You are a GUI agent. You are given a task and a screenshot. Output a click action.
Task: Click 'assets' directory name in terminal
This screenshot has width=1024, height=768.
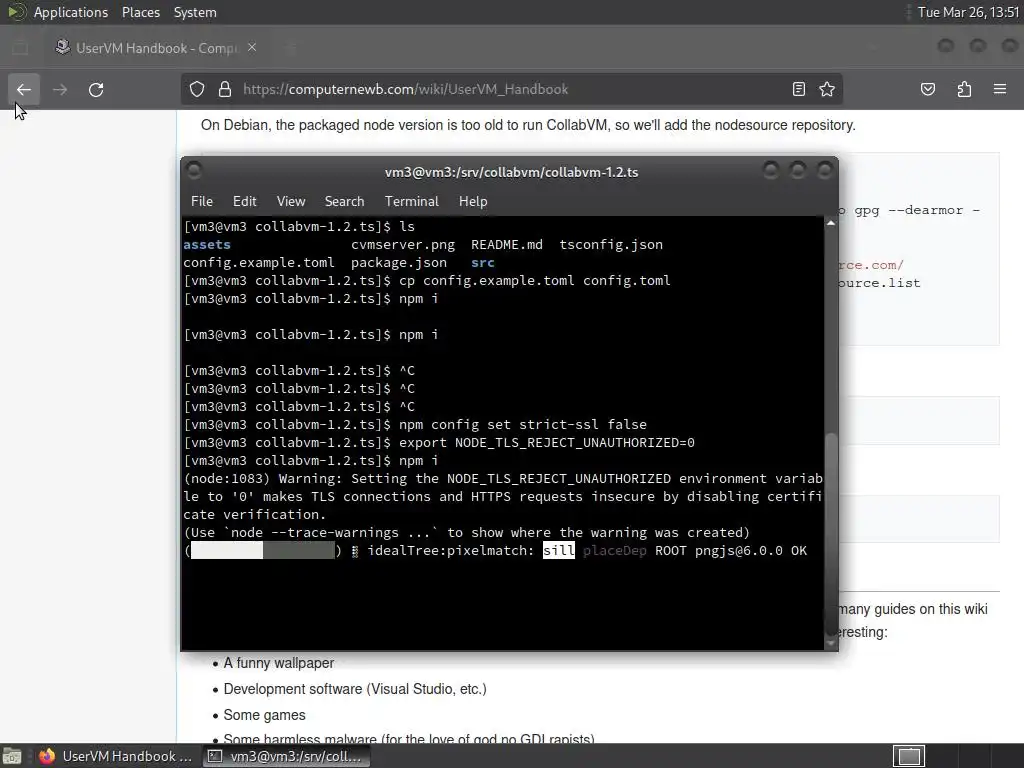(x=206, y=244)
